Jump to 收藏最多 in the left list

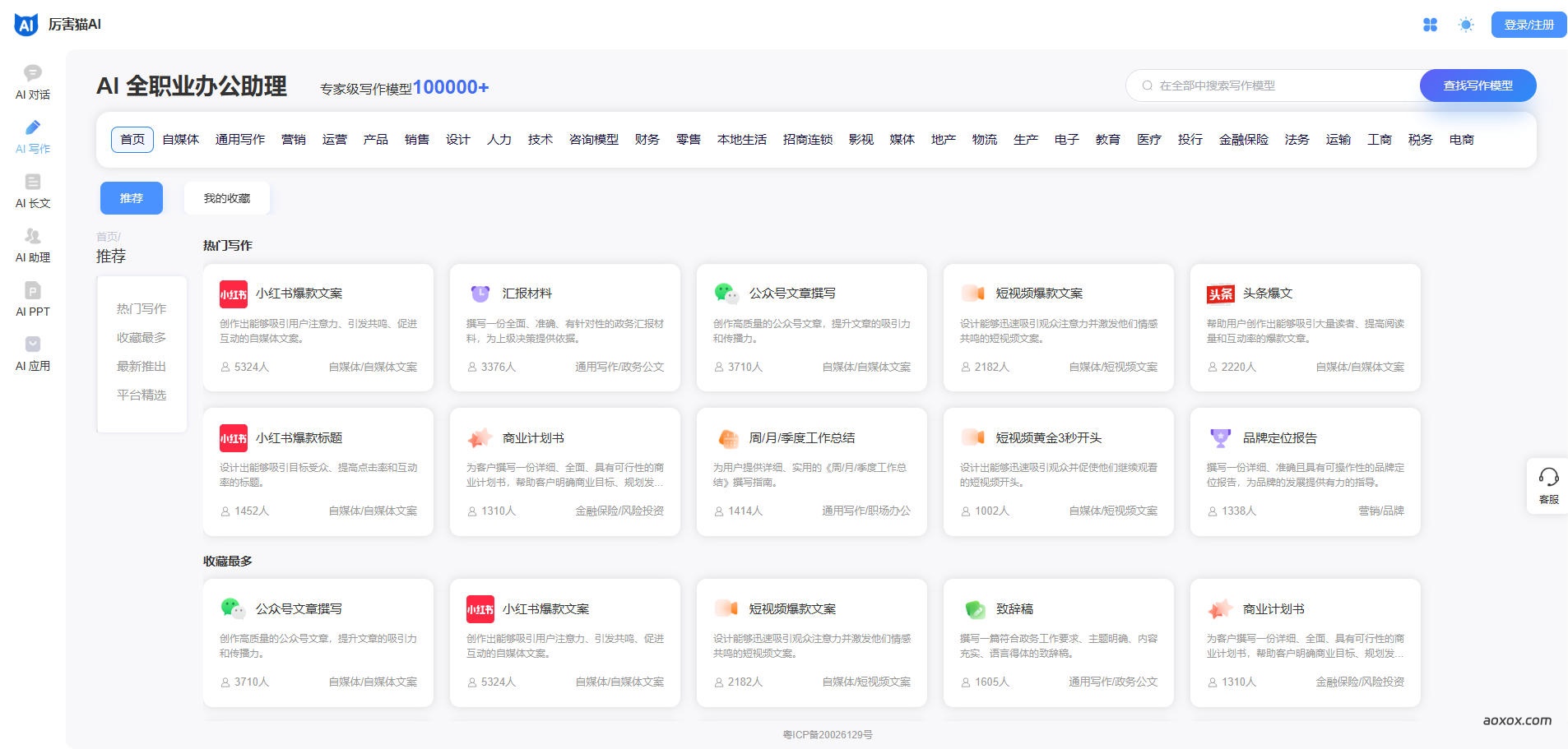tap(141, 337)
